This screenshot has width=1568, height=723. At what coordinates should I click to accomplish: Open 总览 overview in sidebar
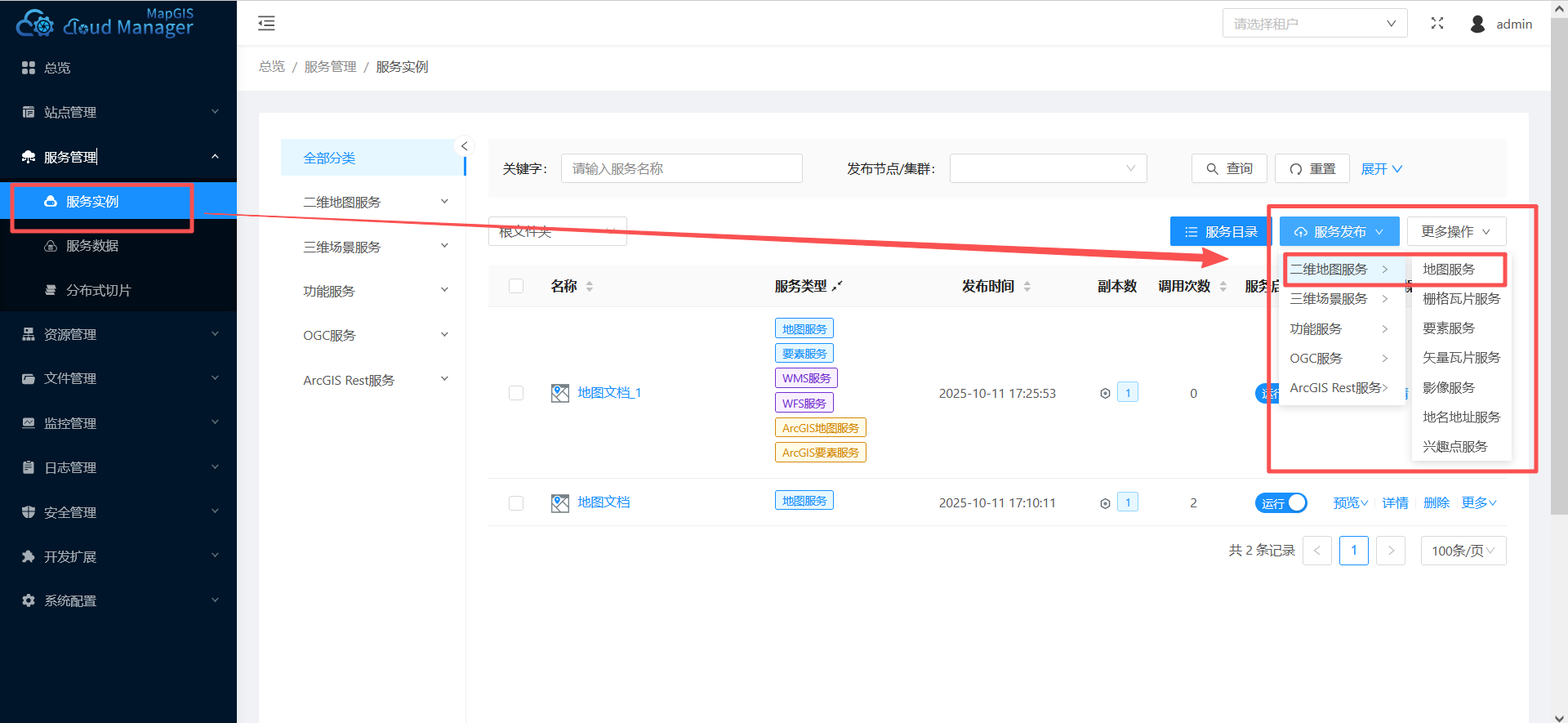(118, 68)
